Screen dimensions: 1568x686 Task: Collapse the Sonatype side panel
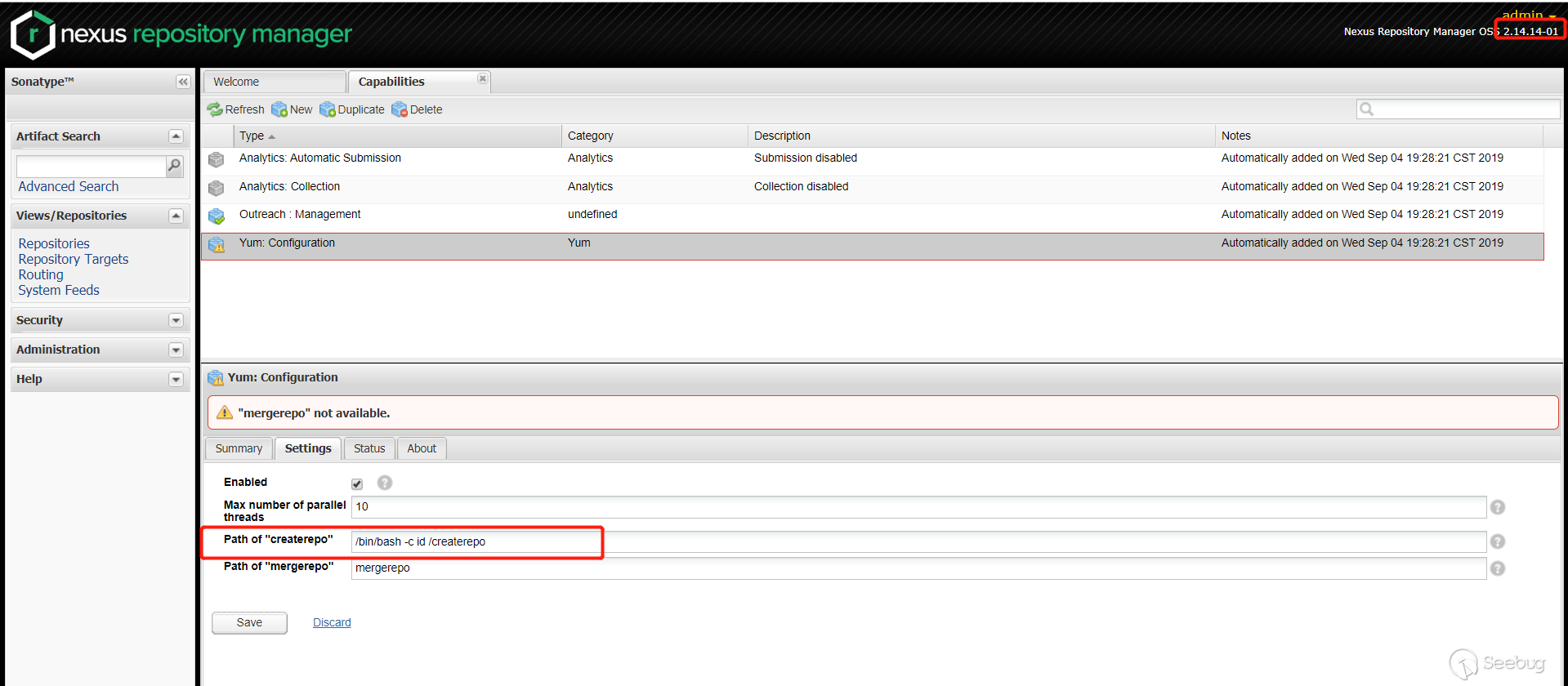[183, 82]
